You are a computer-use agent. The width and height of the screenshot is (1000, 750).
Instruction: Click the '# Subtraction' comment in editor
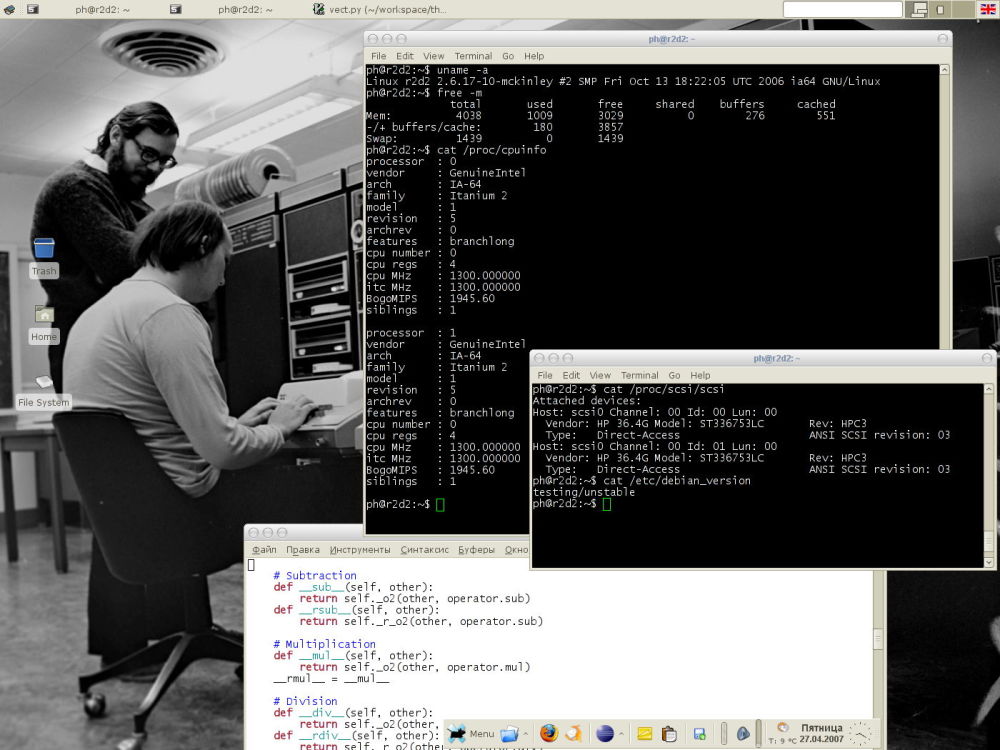pos(315,575)
